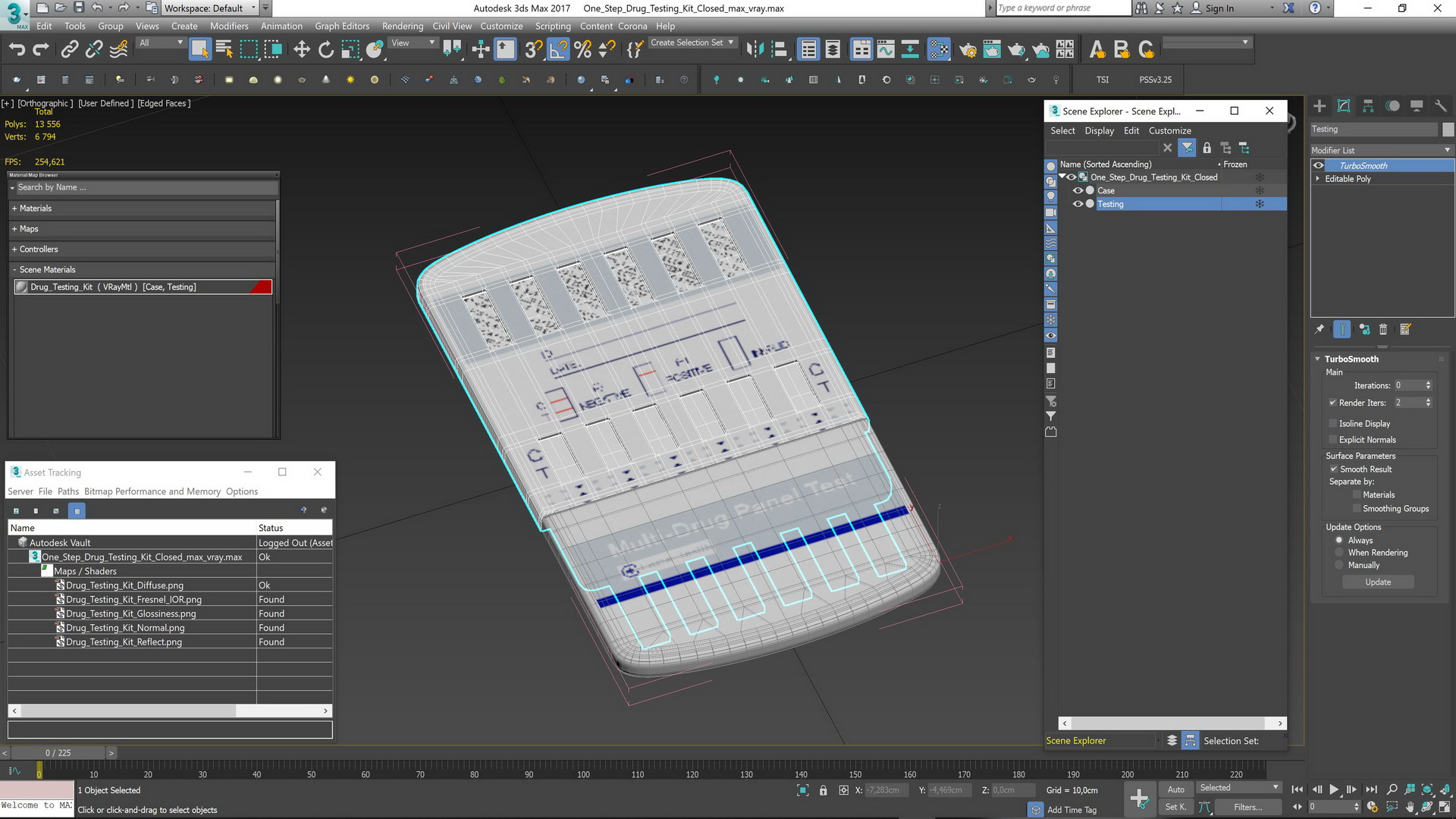1456x819 pixels.
Task: Enable Separate by Smoothing Groups checkbox
Action: point(1357,509)
